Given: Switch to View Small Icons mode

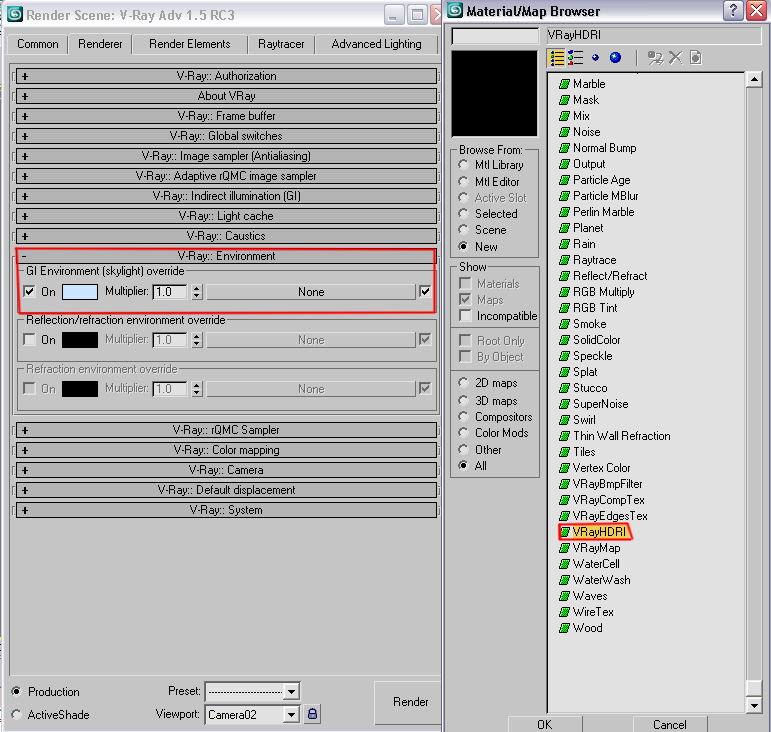Looking at the screenshot, I should coord(596,58).
